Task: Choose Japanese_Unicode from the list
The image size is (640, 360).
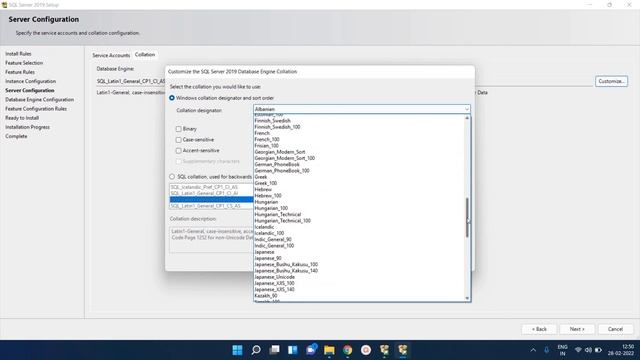Action: 275,277
